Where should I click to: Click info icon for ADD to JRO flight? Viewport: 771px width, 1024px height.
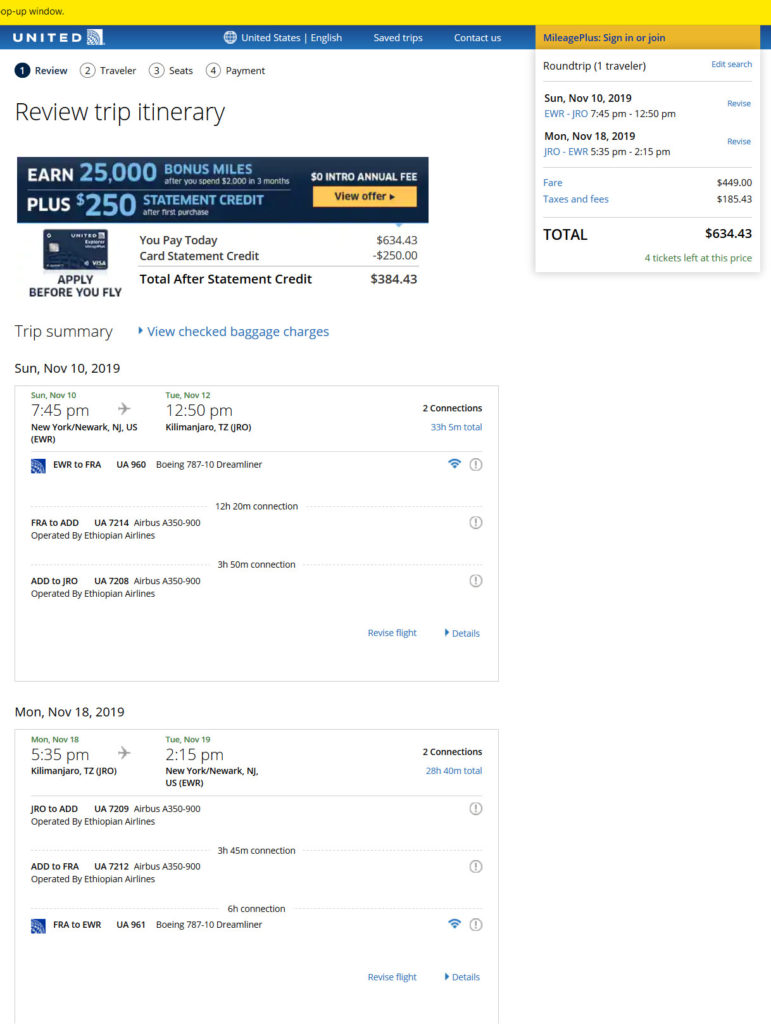(x=476, y=580)
